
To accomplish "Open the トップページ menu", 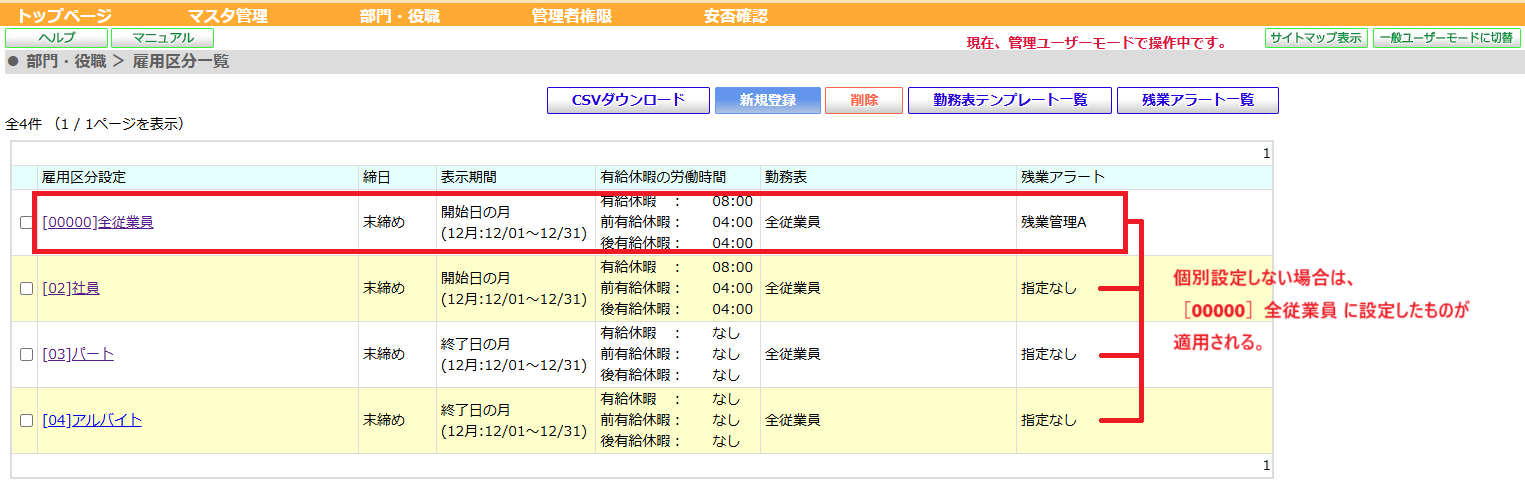I will coord(65,16).
